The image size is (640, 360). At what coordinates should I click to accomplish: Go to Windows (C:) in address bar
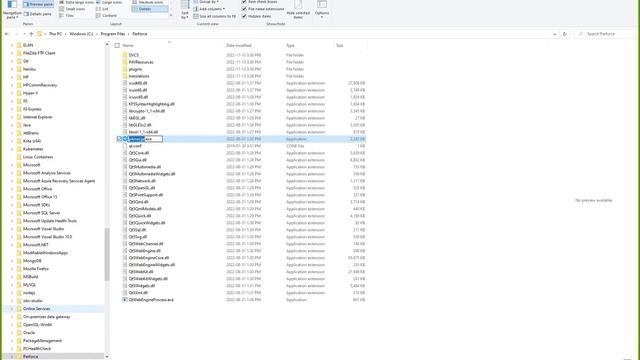pyautogui.click(x=81, y=34)
